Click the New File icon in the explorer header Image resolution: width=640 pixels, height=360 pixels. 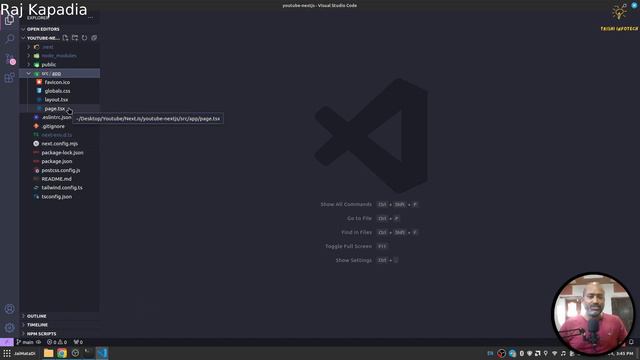point(65,38)
